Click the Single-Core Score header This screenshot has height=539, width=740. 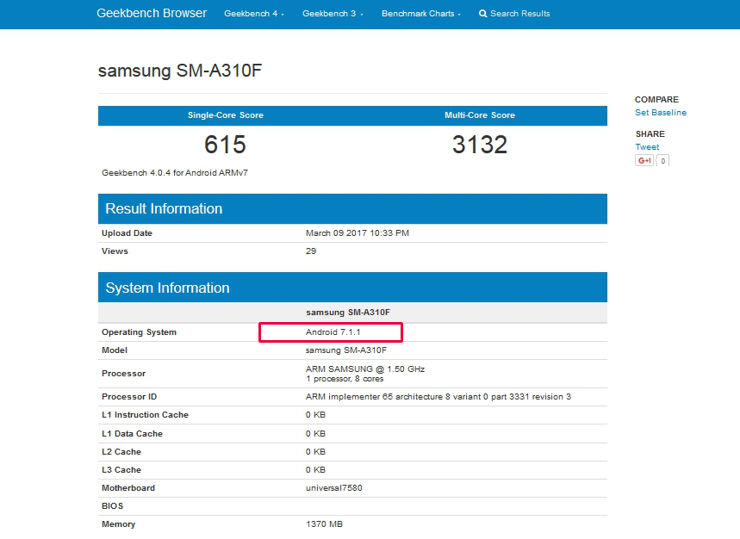coord(226,115)
